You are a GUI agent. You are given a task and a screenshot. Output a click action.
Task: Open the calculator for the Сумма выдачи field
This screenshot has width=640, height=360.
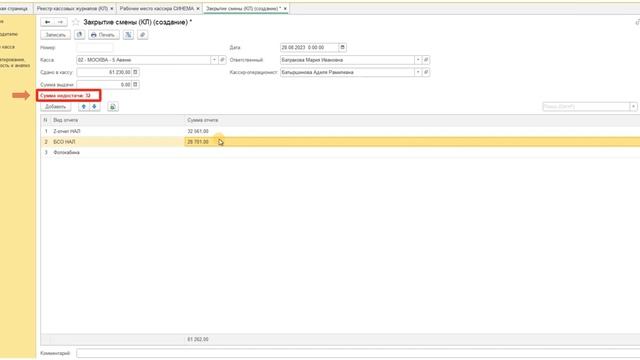point(136,84)
